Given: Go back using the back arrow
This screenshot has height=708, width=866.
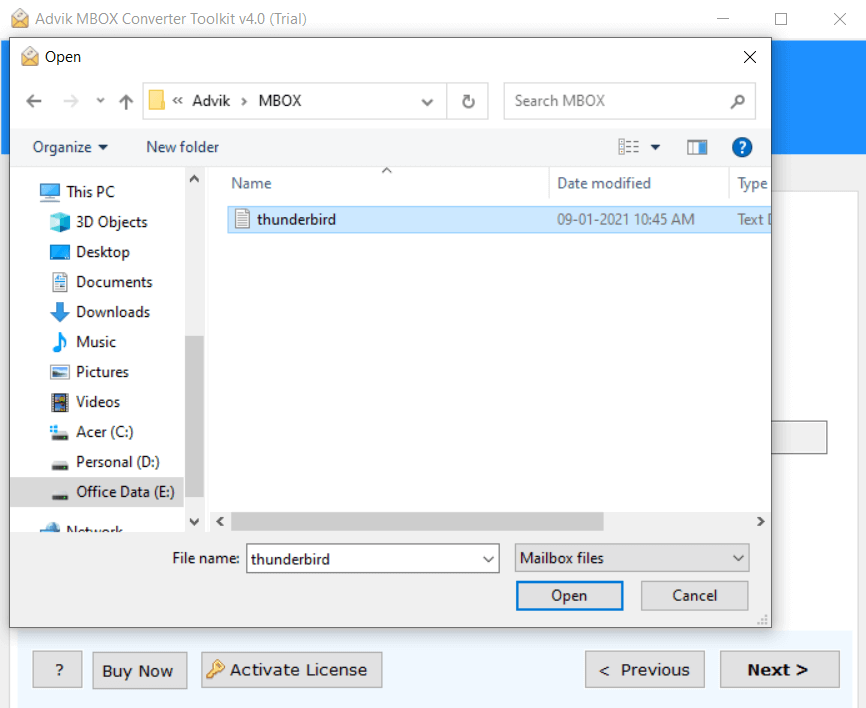Looking at the screenshot, I should [x=34, y=101].
